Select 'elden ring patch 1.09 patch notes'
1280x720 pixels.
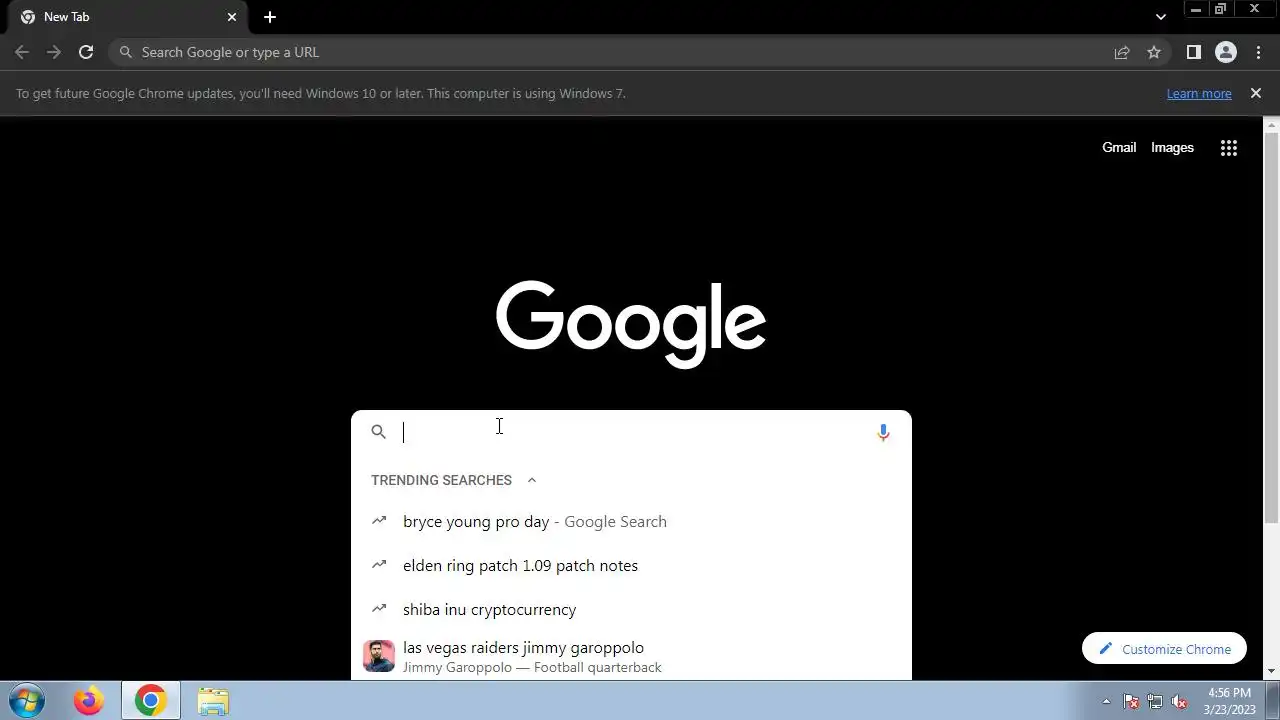coord(631,565)
